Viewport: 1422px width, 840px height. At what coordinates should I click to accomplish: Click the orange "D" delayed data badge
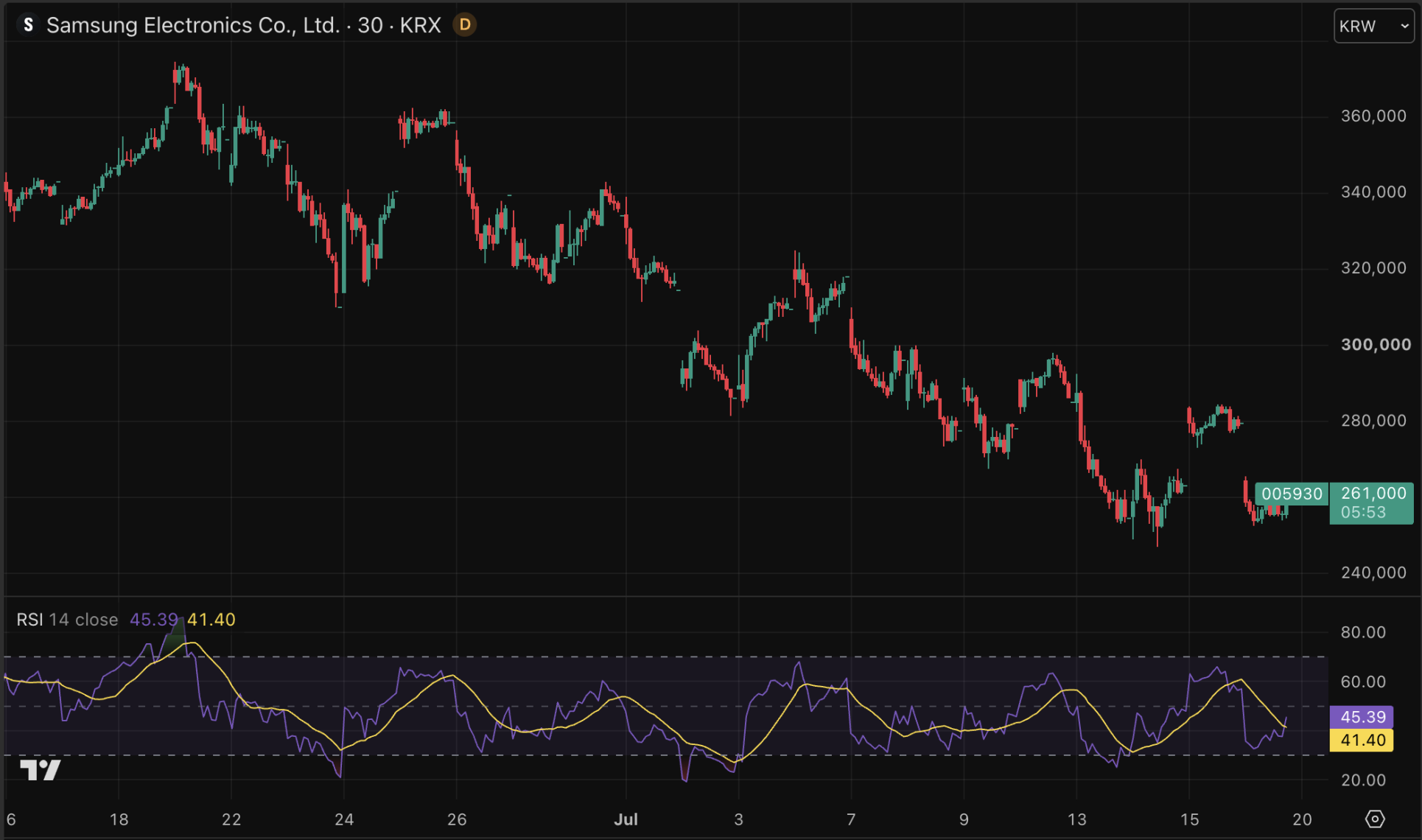click(465, 25)
